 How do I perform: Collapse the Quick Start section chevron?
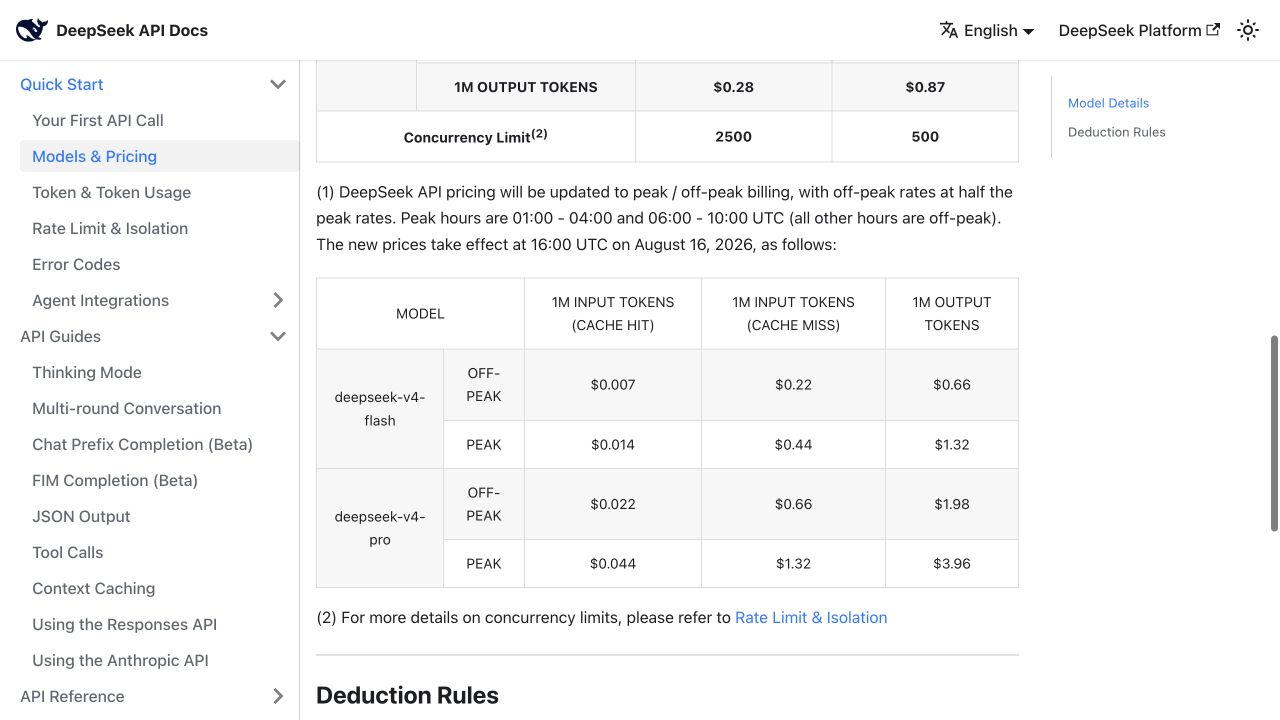278,84
